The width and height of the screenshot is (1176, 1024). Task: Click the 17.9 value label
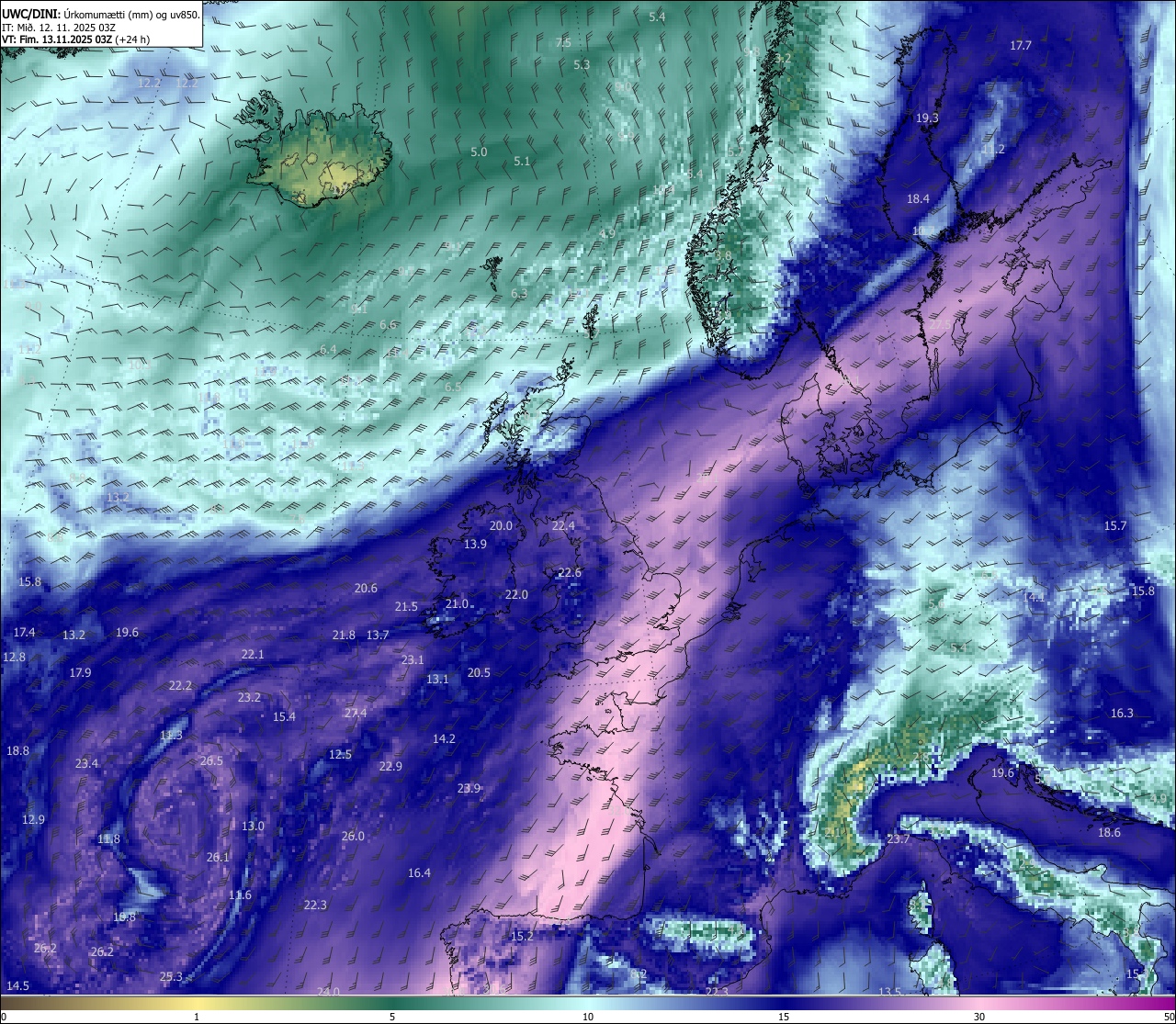[80, 672]
